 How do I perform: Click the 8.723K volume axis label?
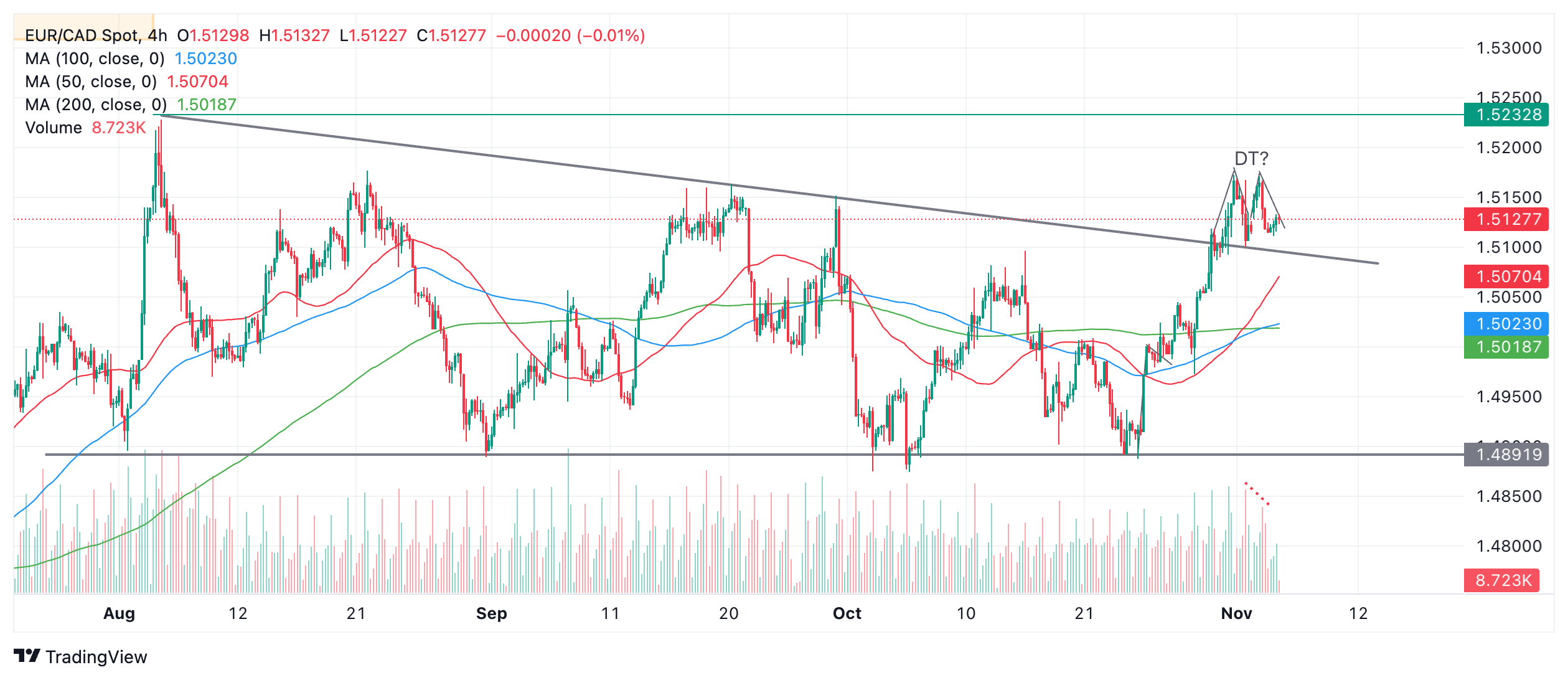pos(1501,580)
